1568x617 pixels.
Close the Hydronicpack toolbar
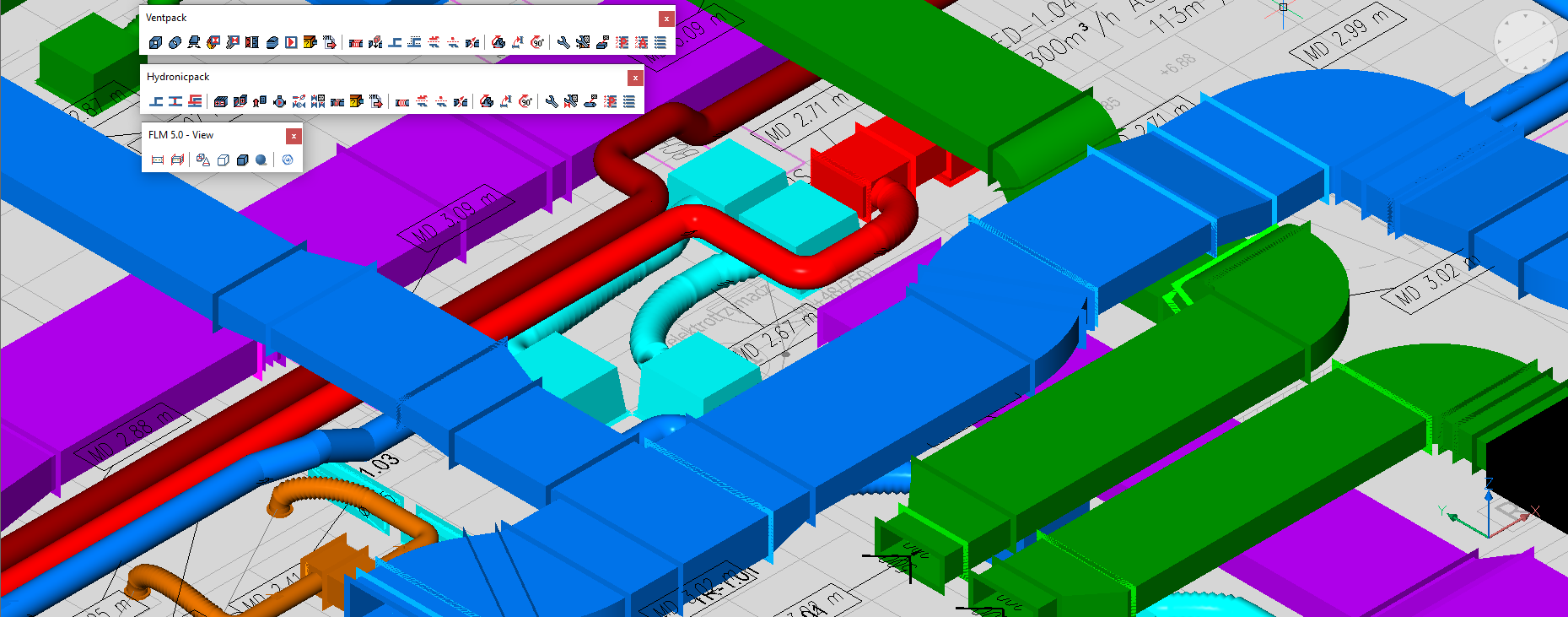635,78
